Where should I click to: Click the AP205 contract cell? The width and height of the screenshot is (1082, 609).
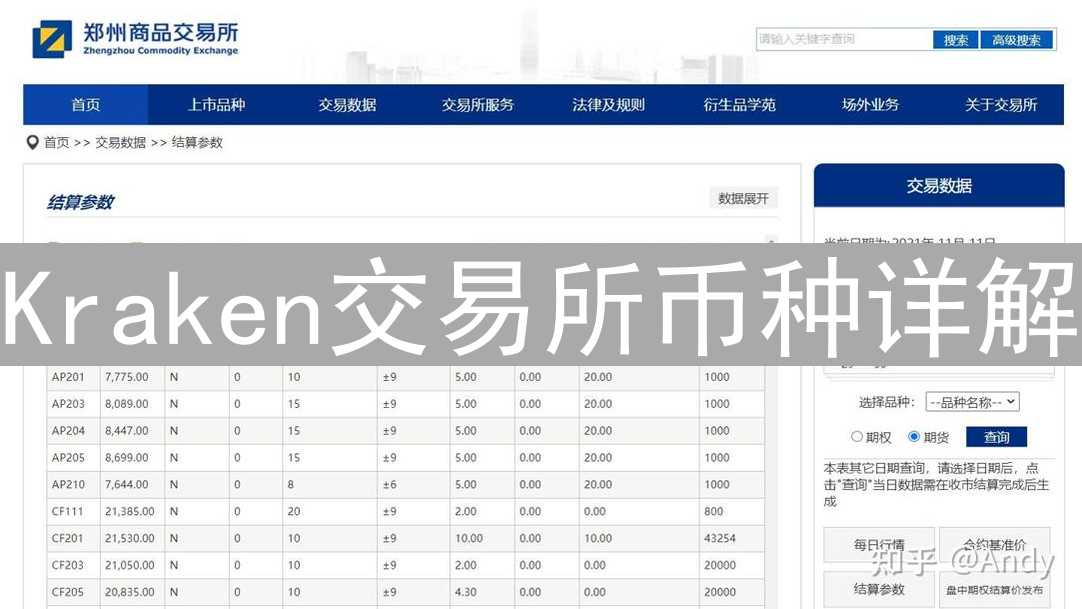(73, 458)
